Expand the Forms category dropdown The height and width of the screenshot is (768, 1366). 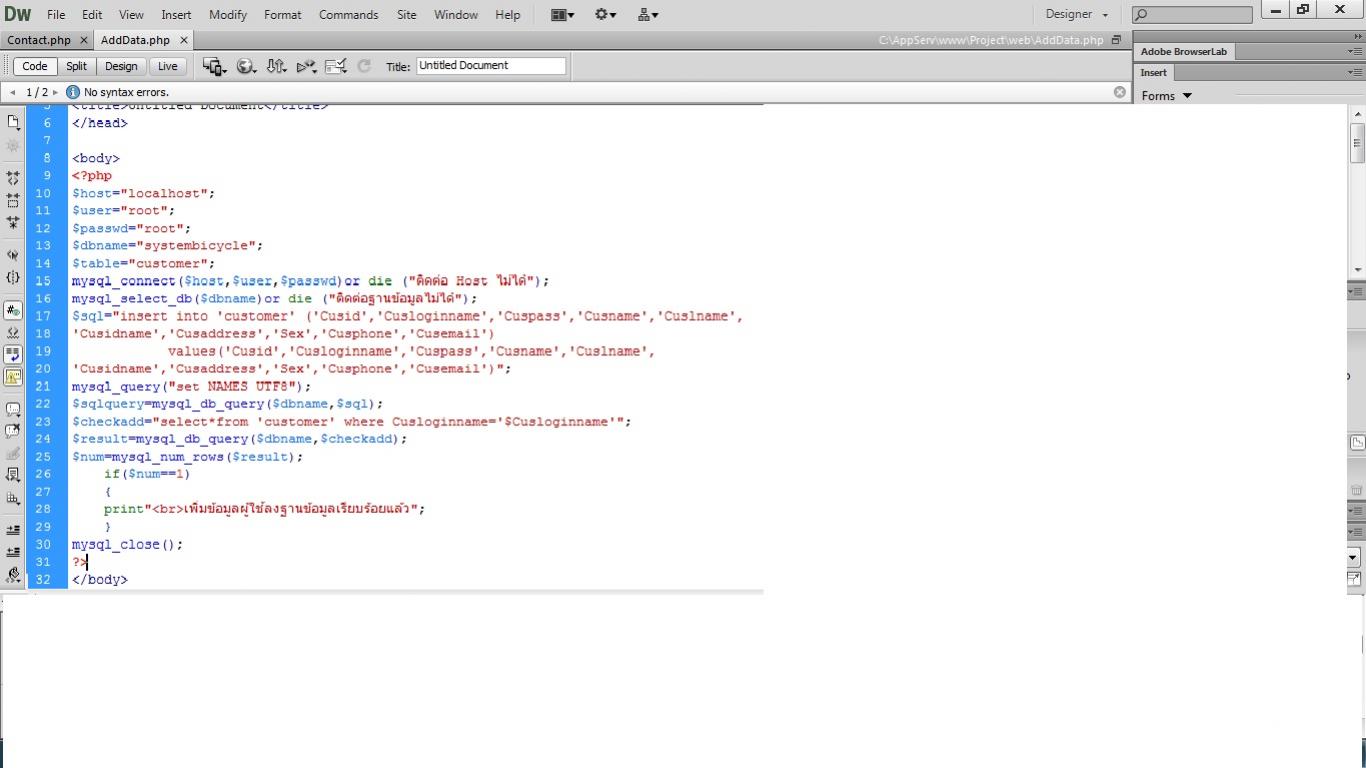coord(1166,96)
